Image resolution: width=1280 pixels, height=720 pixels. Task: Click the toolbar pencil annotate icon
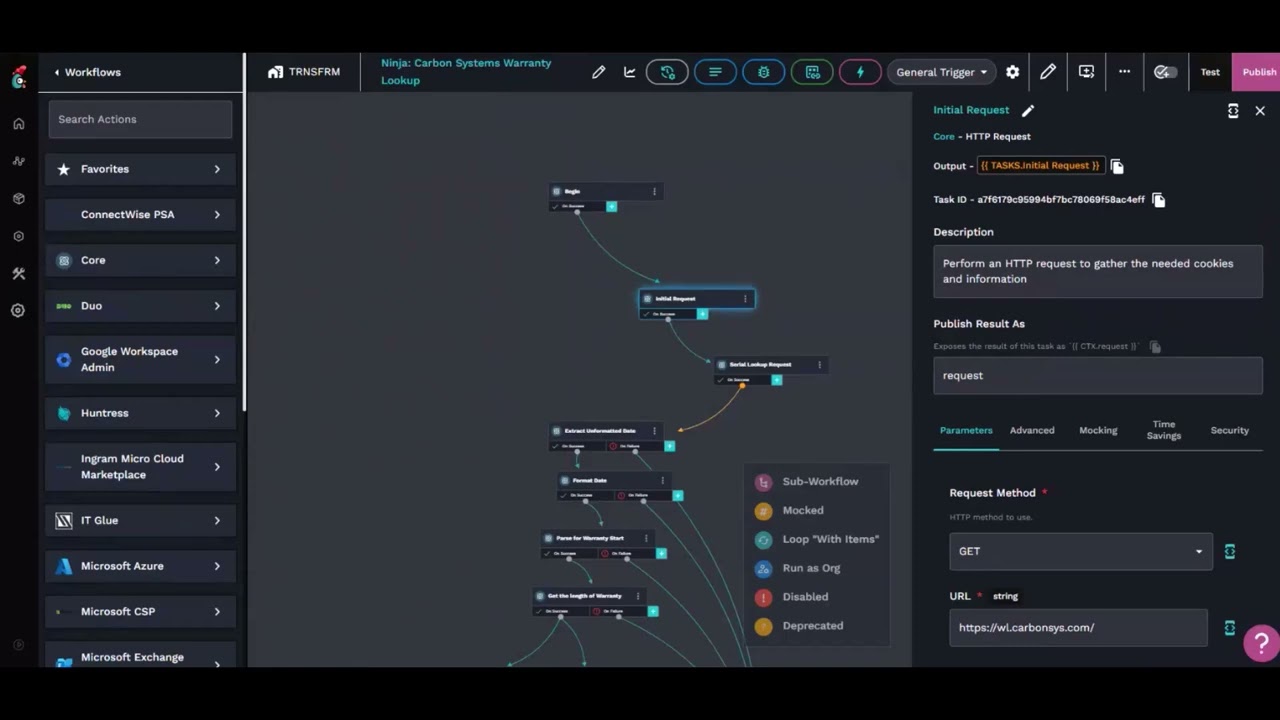[1048, 72]
